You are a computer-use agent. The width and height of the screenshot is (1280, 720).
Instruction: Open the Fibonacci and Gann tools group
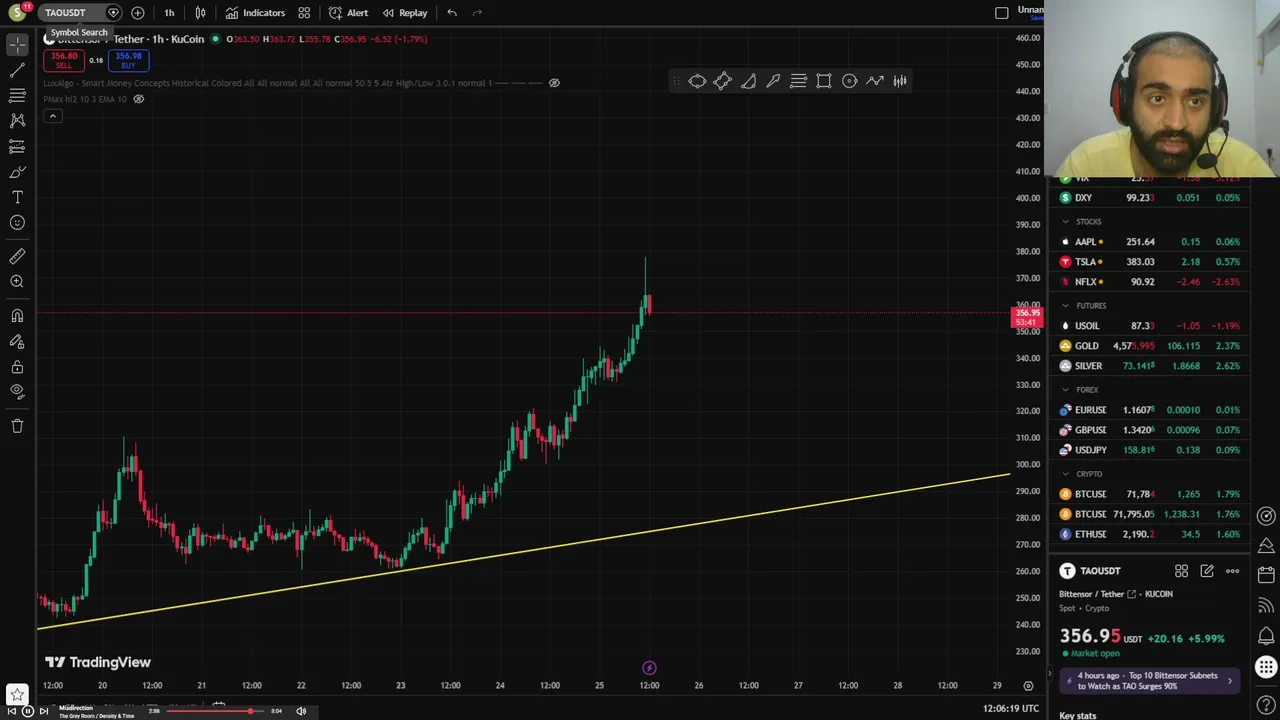pyautogui.click(x=17, y=95)
